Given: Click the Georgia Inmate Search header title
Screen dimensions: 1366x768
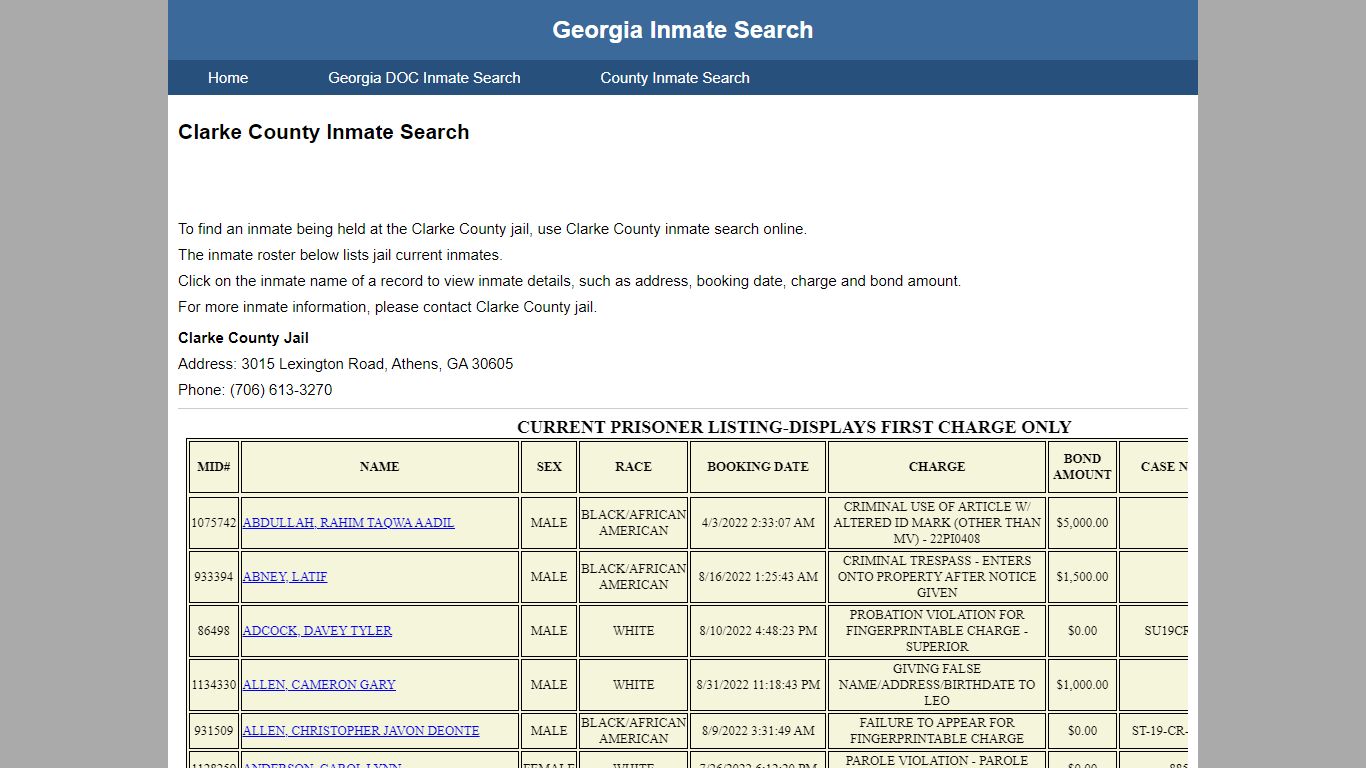Looking at the screenshot, I should point(683,30).
